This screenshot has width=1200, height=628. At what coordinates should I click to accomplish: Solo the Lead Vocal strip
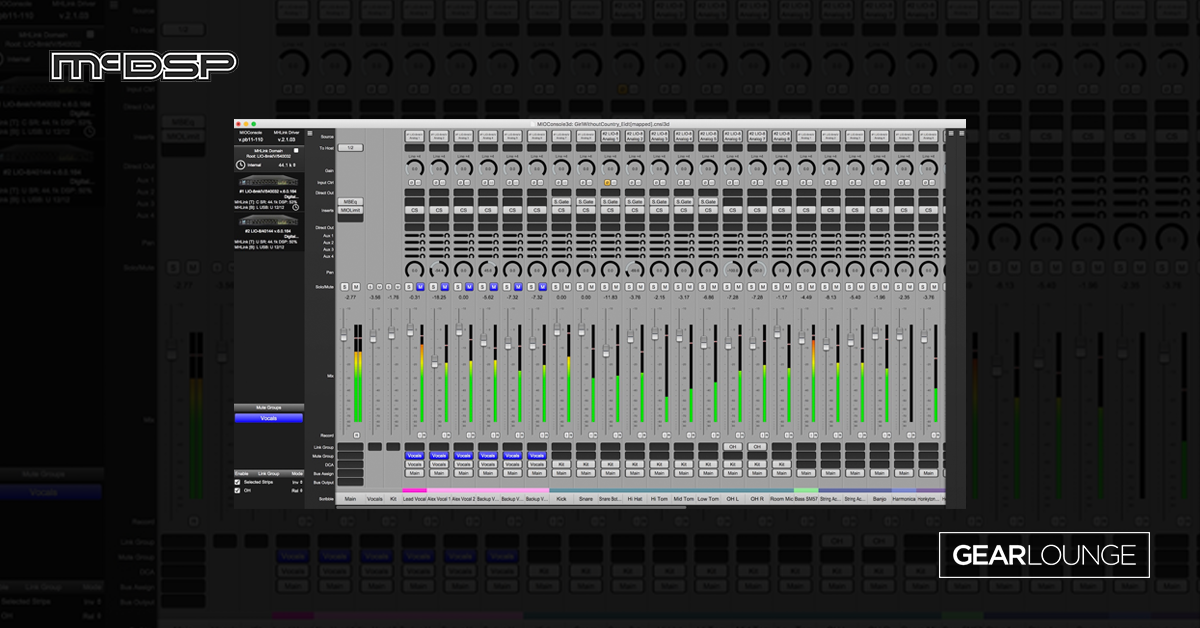click(408, 287)
